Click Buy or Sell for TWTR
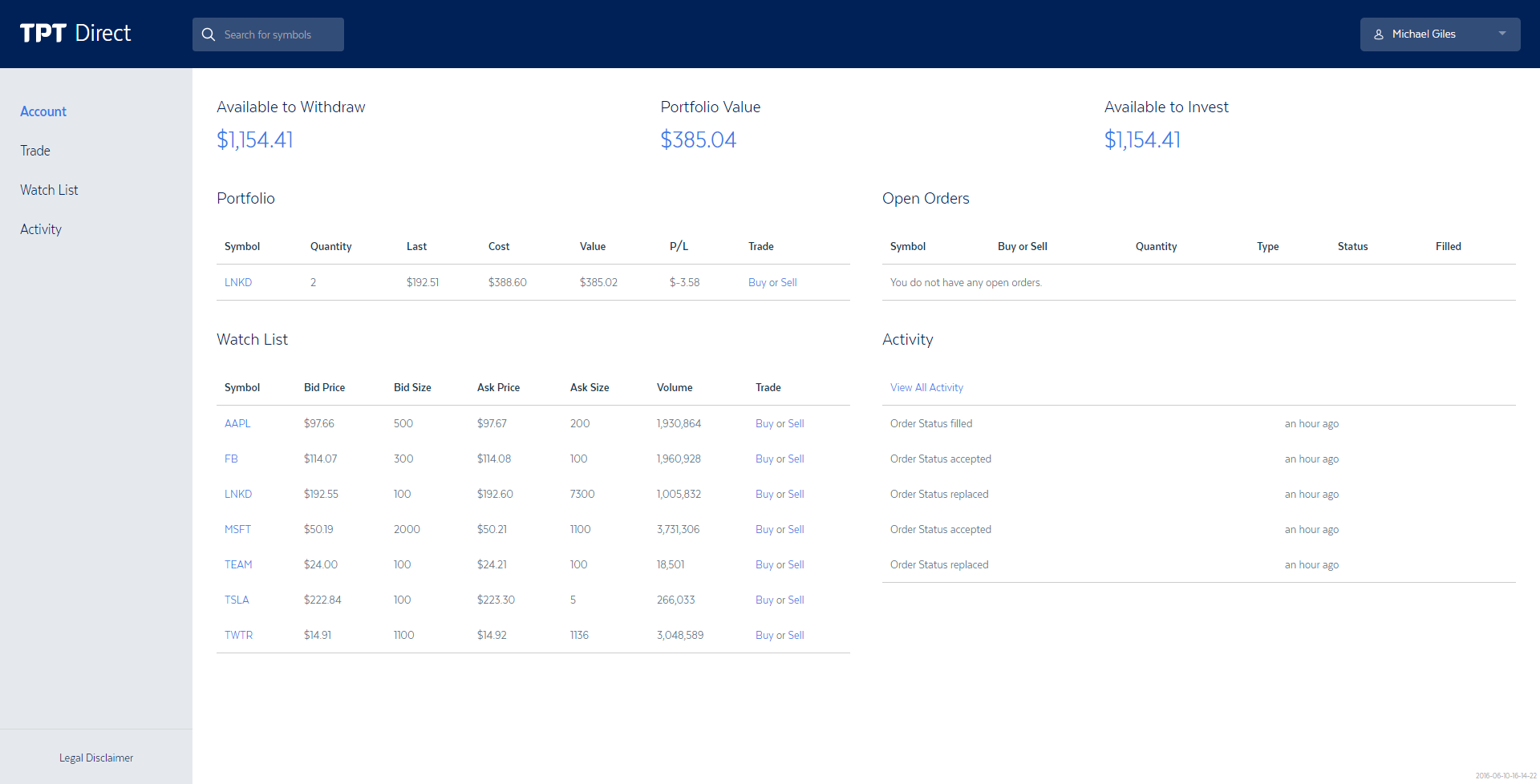 pyautogui.click(x=780, y=635)
